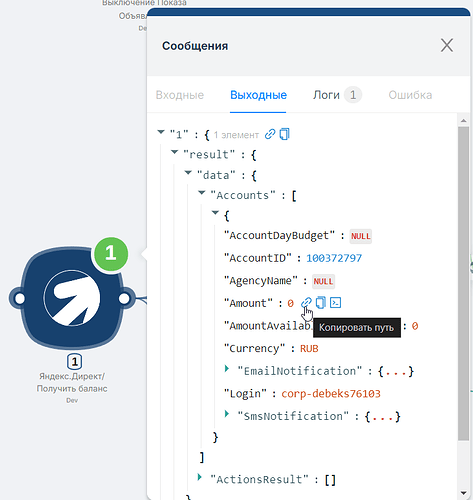Viewport: 473px width, 500px height.
Task: Collapse the "data" object
Action: click(188, 173)
